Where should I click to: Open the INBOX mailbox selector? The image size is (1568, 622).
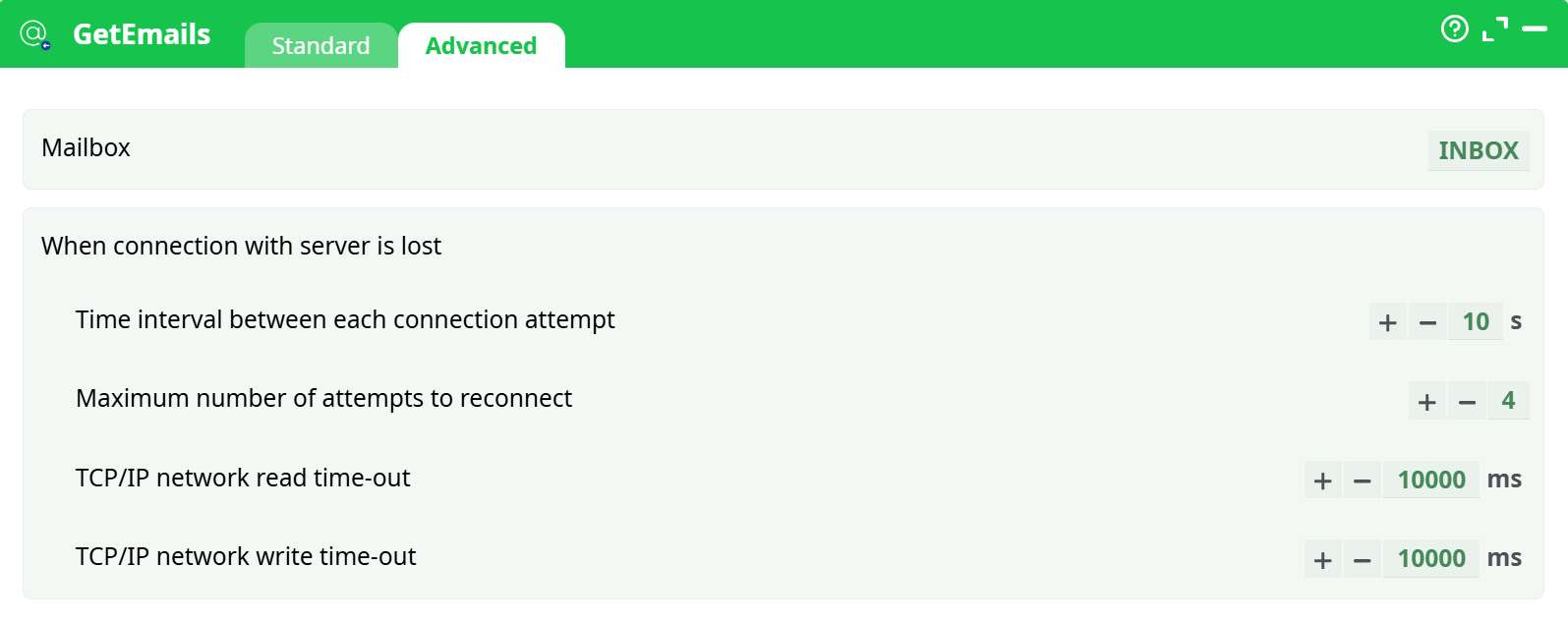point(1478,149)
